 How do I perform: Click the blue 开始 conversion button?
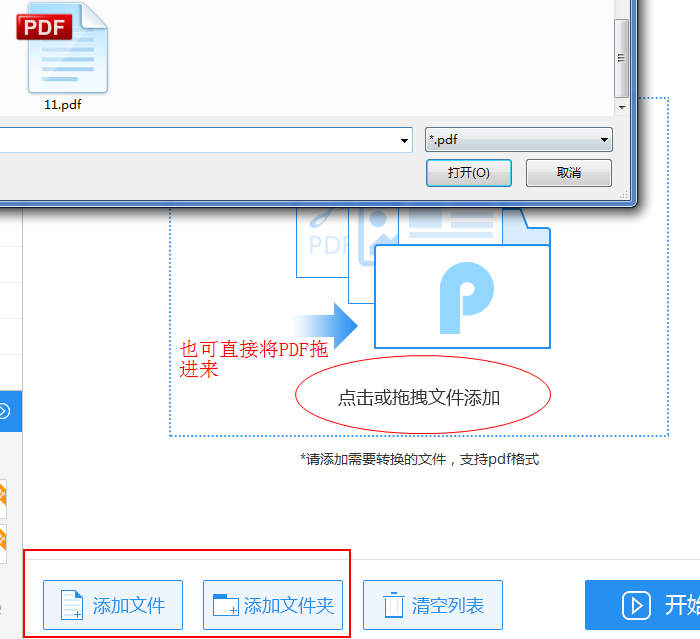pos(642,605)
